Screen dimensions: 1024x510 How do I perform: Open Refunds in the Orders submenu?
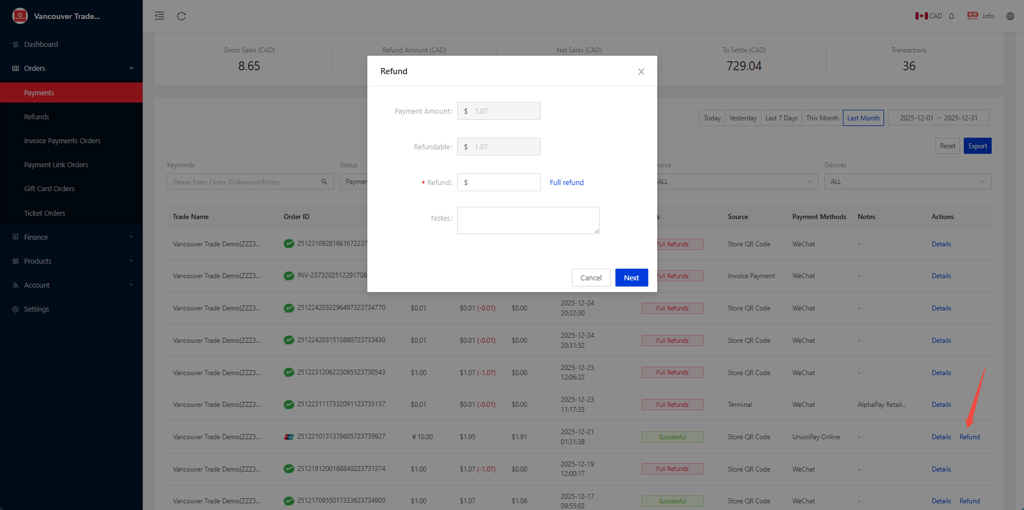tap(37, 117)
